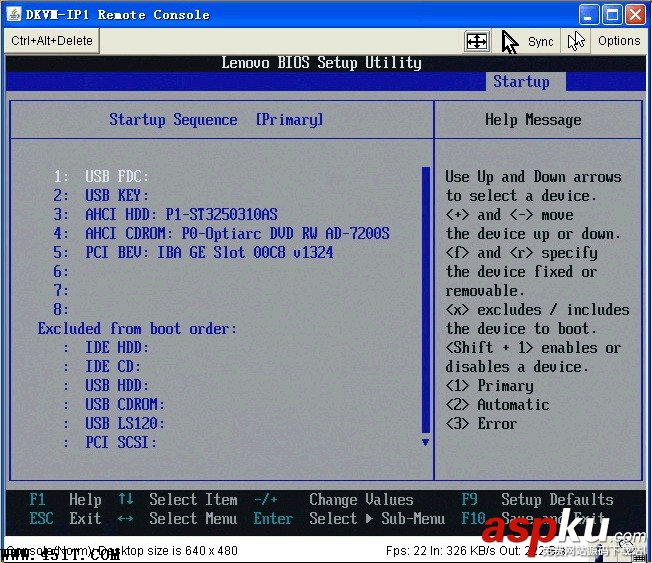Click the scrollbar down arrow
The width and height of the screenshot is (652, 563).
[425, 442]
